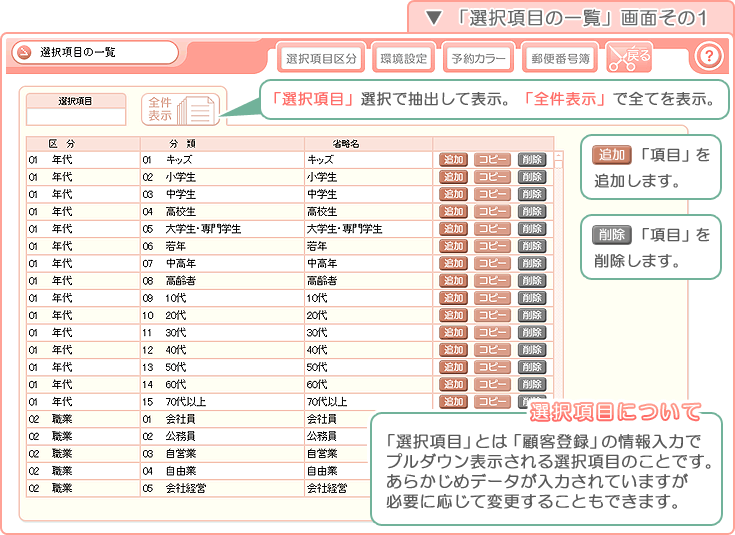735x535 pixels.
Task: Click コピー on the 若年 row
Action: tap(492, 246)
